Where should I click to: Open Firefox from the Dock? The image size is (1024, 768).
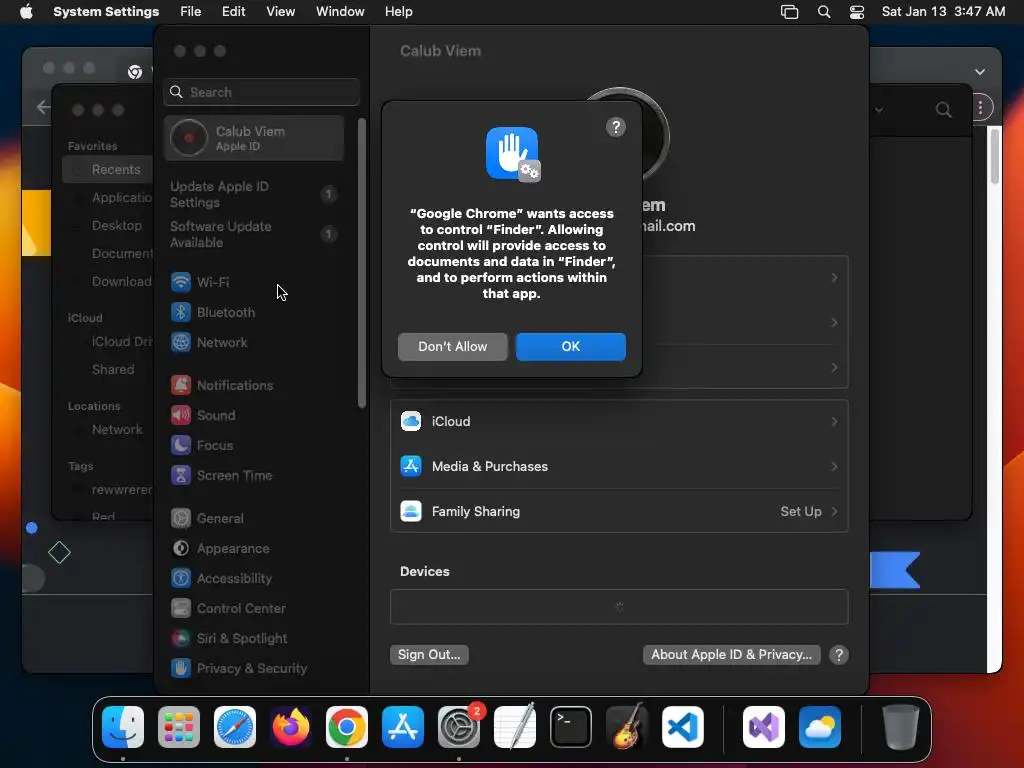[x=291, y=727]
